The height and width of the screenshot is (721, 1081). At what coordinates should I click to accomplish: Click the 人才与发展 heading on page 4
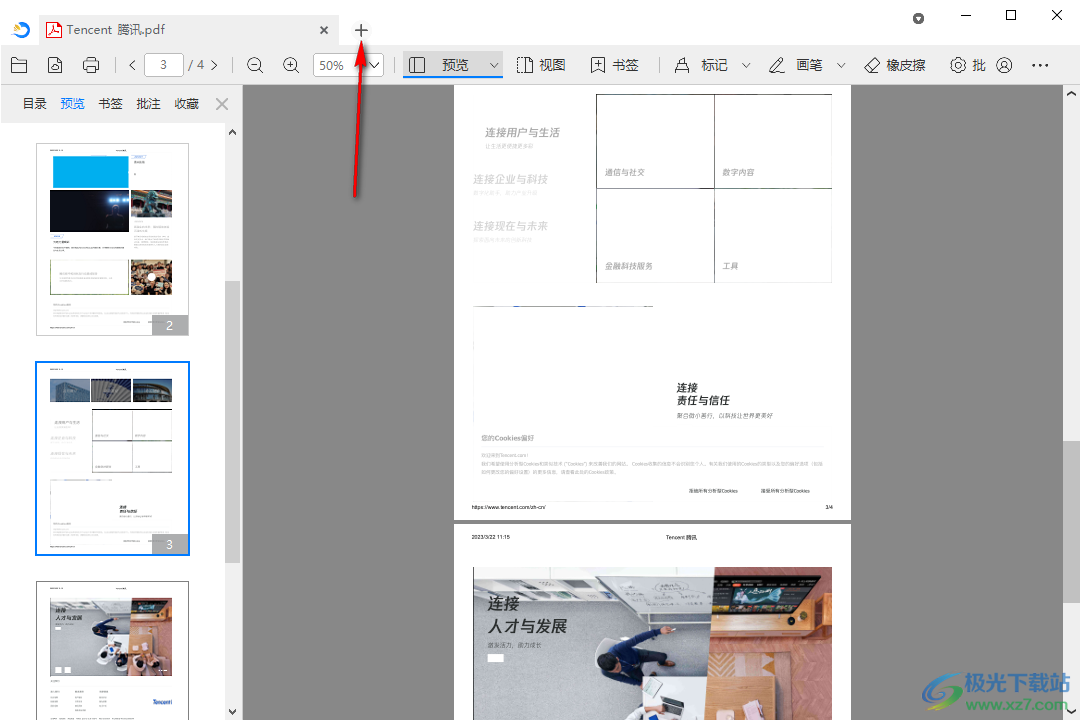(x=527, y=626)
